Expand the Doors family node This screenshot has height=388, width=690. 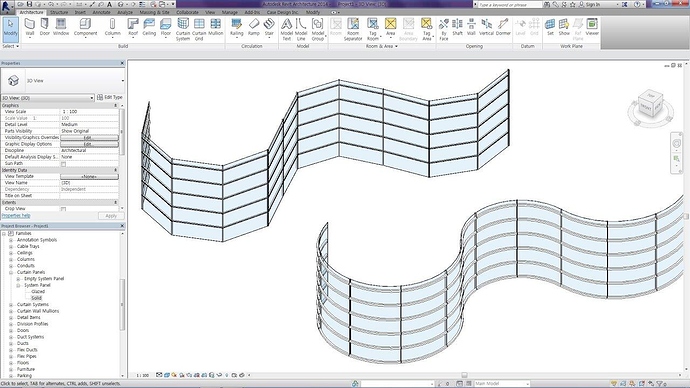tap(11, 330)
